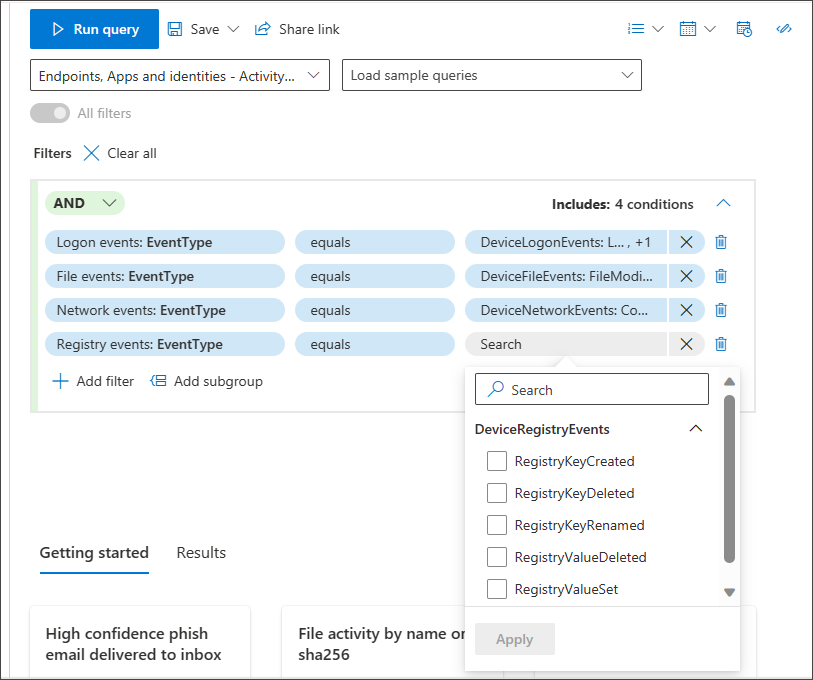The width and height of the screenshot is (813, 680).
Task: Collapse the DeviceRegistryEvents group
Action: pos(696,429)
